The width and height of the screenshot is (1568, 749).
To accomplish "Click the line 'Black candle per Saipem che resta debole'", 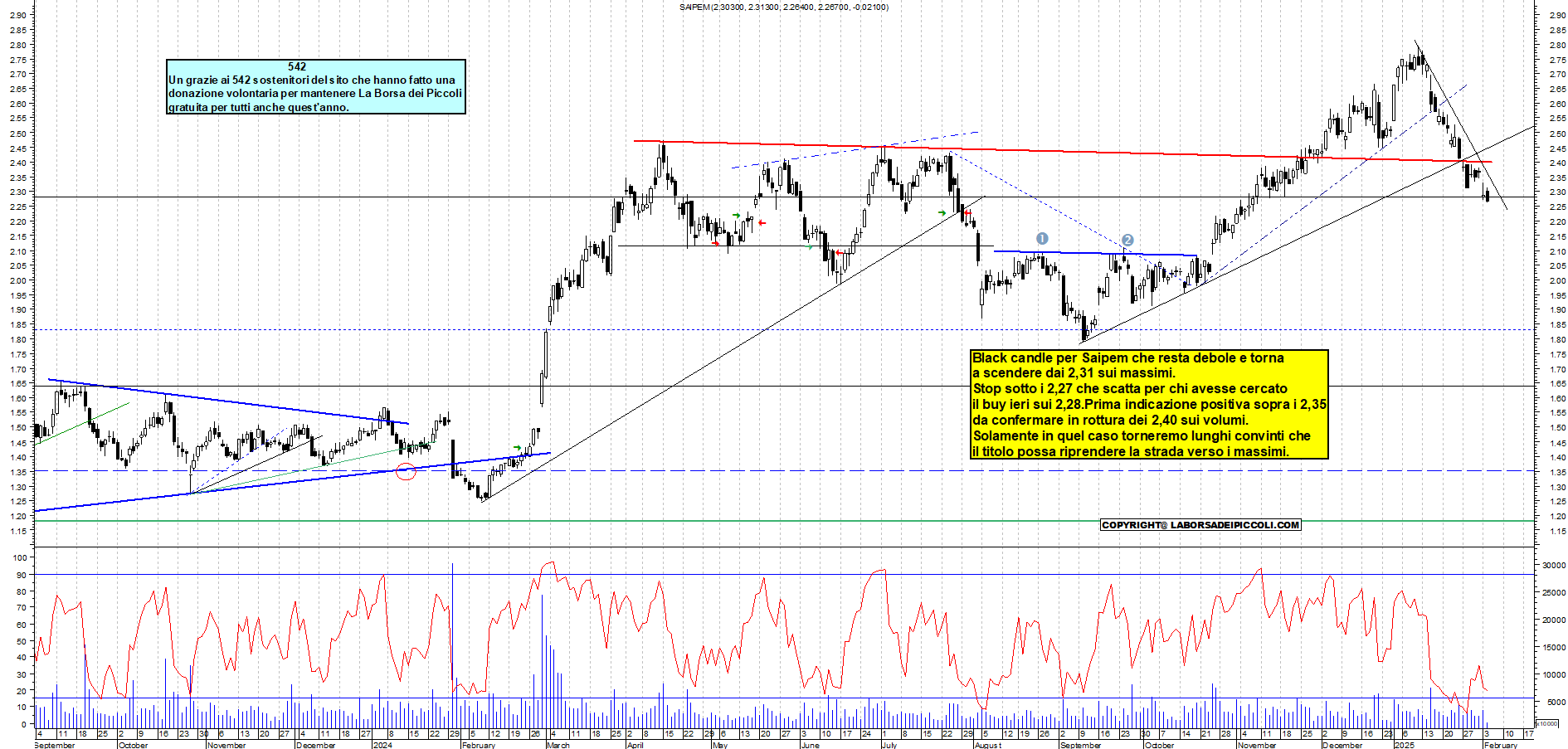I will [1128, 357].
